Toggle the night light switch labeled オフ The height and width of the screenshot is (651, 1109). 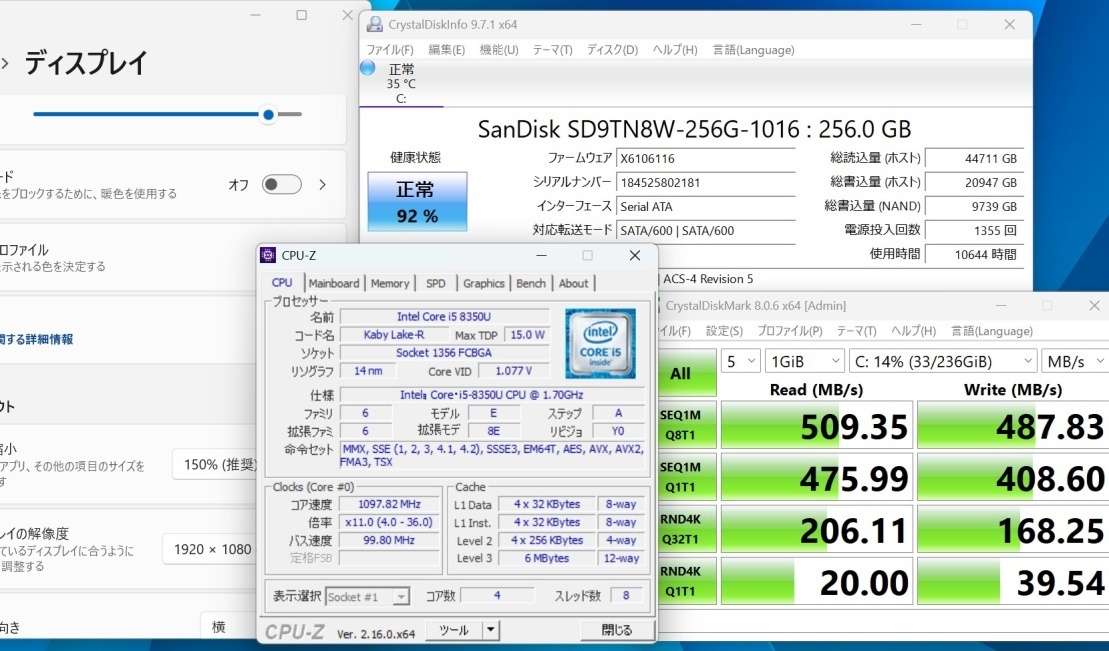coord(281,184)
